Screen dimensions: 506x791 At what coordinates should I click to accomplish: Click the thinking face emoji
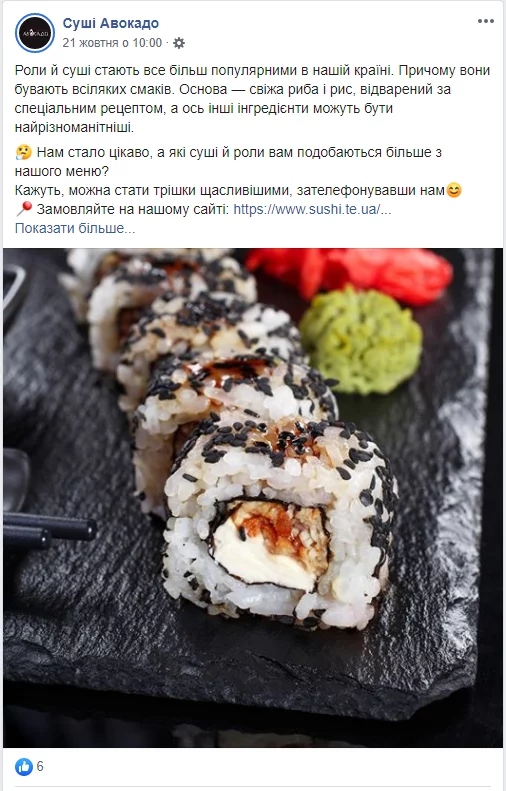point(23,152)
